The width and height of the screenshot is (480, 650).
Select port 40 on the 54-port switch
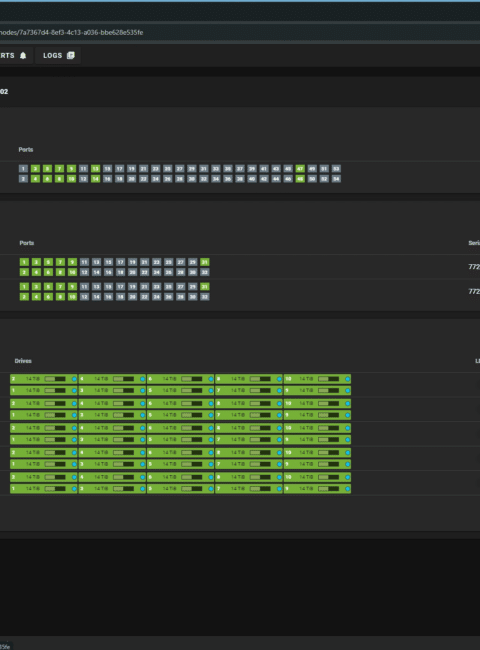(252, 179)
